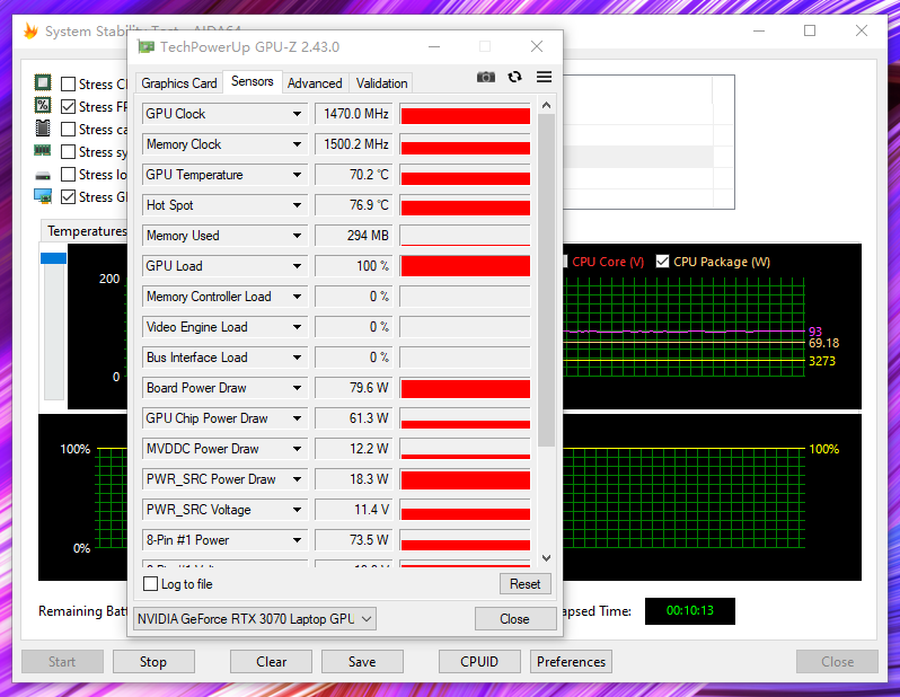Click the AIDA64 flame icon in title bar
The height and width of the screenshot is (697, 900).
30,31
